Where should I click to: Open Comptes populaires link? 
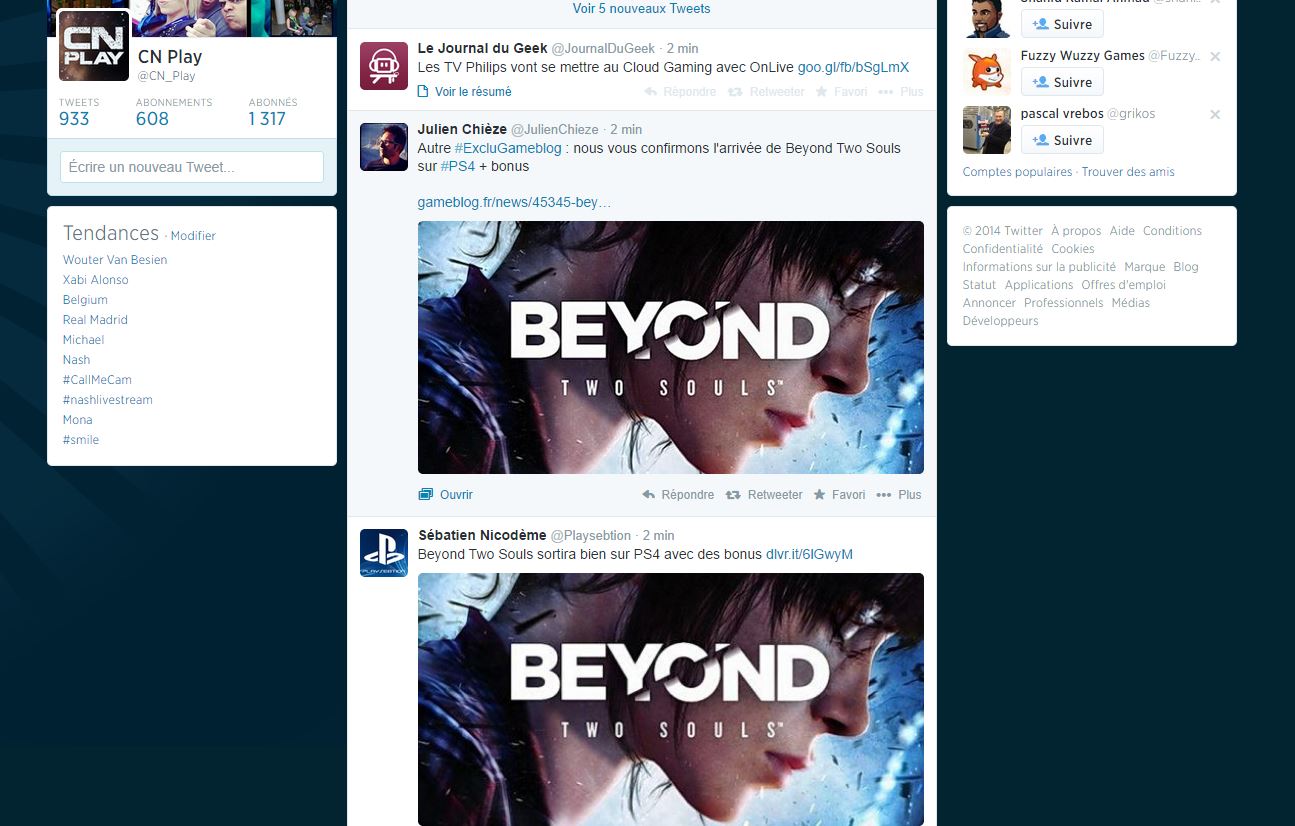[1017, 172]
